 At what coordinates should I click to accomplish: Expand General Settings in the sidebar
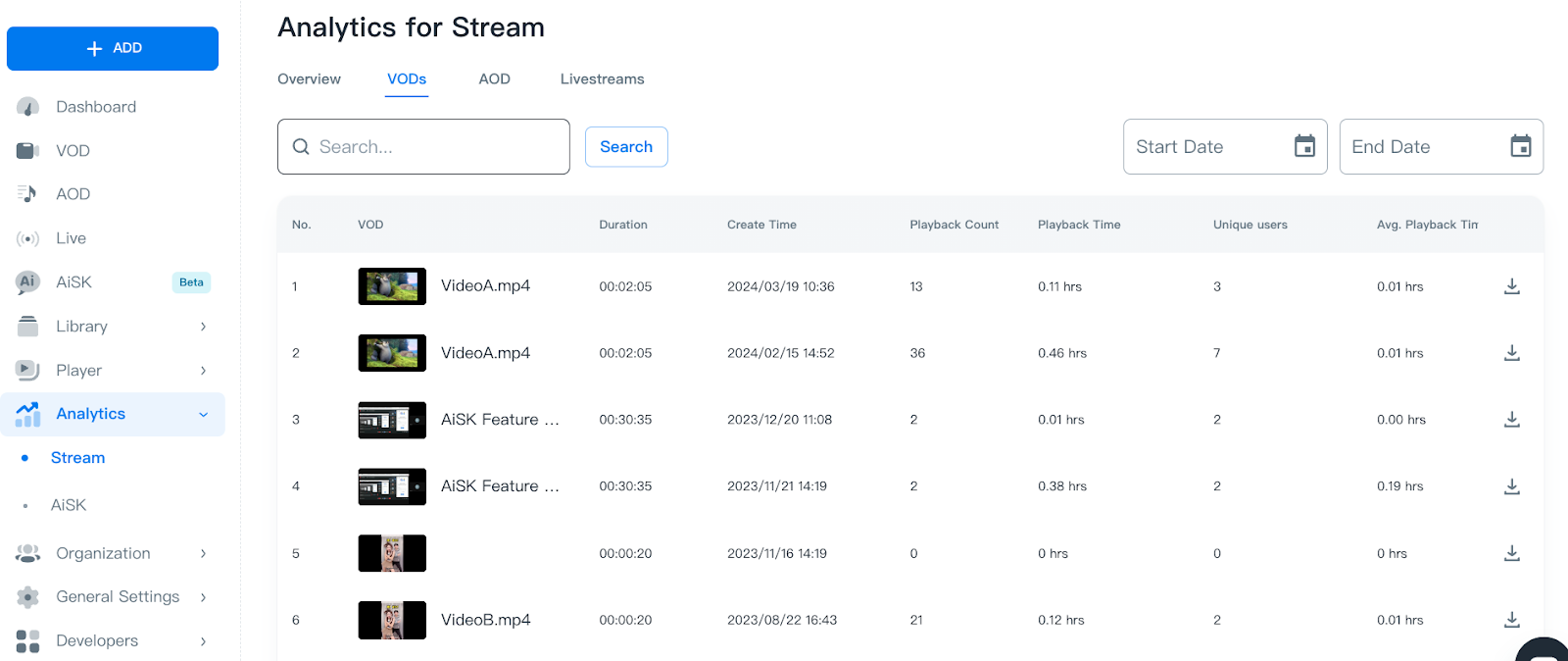(203, 597)
